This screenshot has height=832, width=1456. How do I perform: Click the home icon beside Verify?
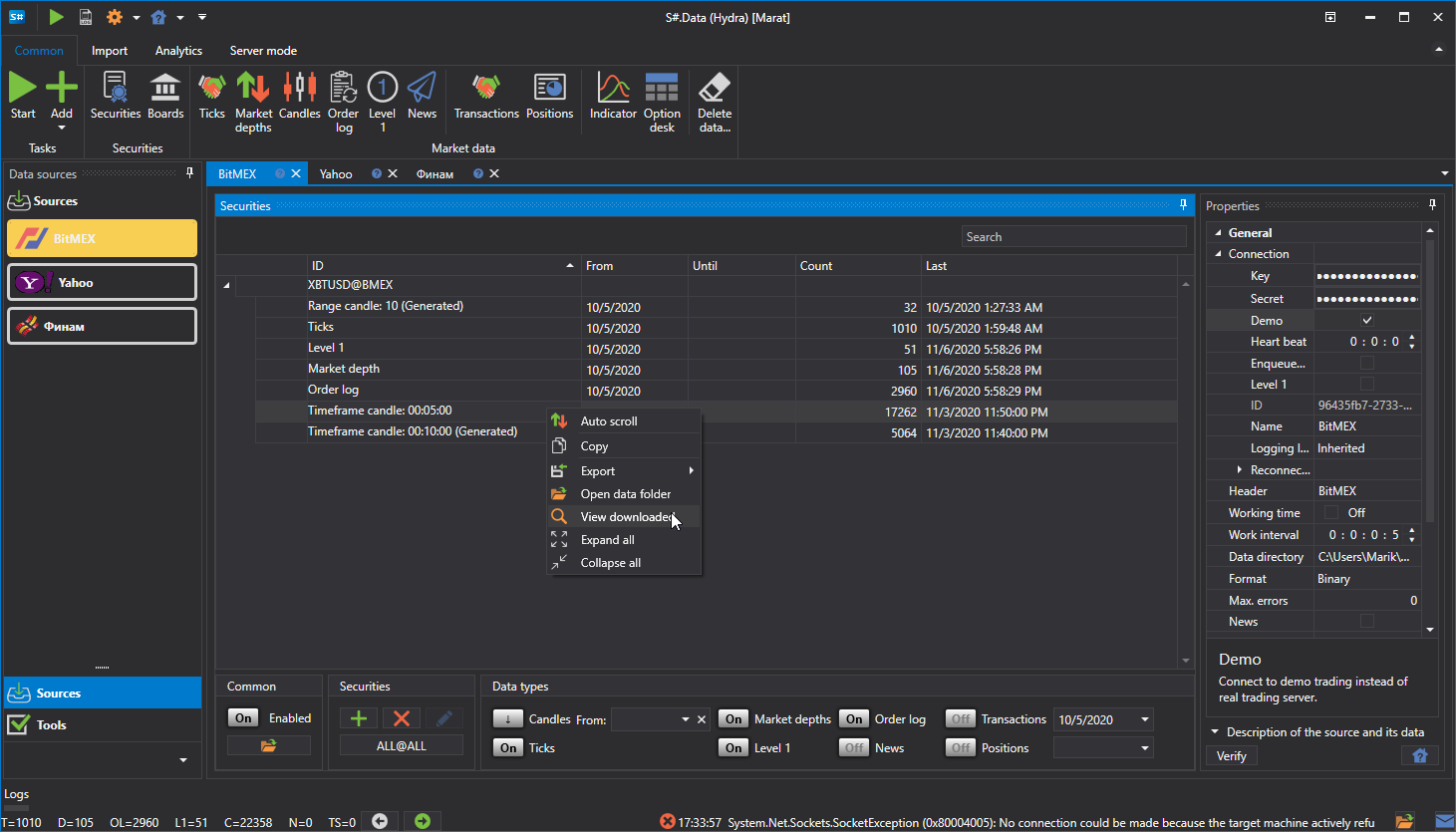(1420, 756)
